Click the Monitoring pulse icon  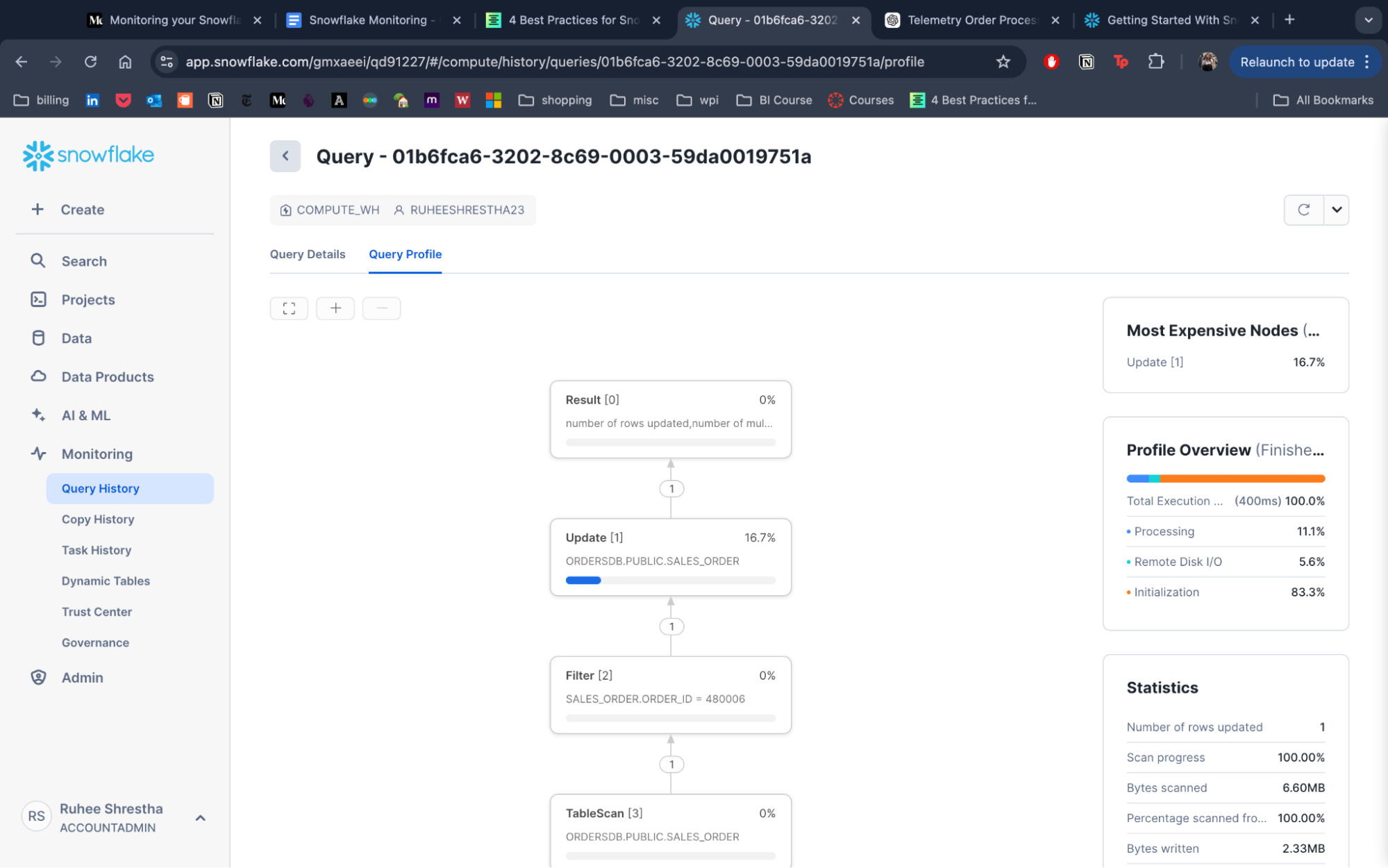point(38,453)
